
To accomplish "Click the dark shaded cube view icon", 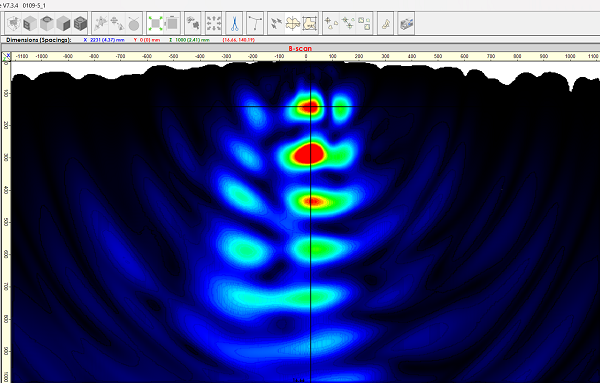I will pos(80,24).
